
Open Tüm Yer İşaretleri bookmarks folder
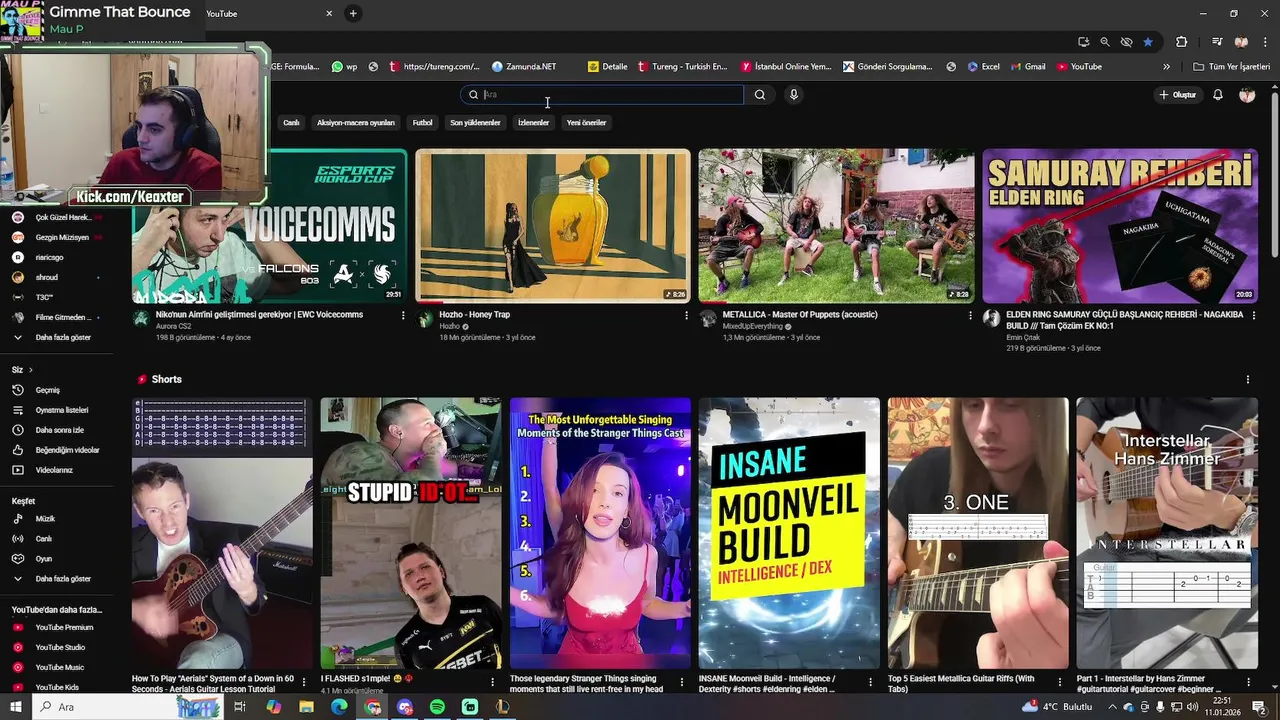pyautogui.click(x=1231, y=67)
